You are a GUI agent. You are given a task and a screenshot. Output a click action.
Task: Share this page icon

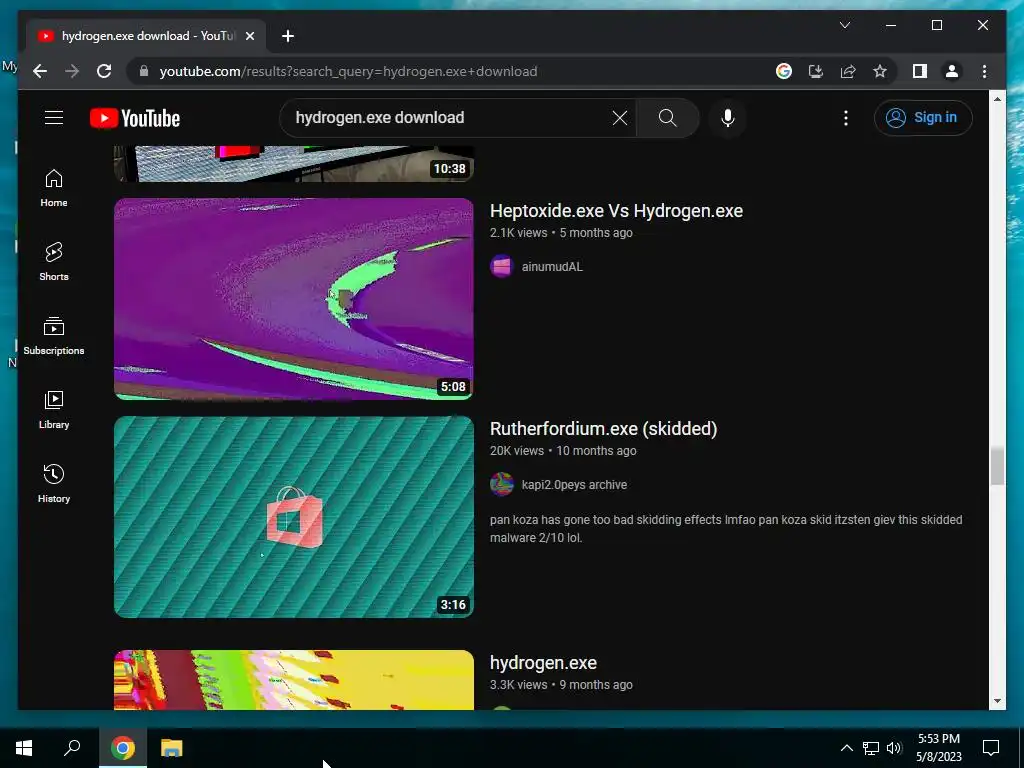pyautogui.click(x=848, y=71)
